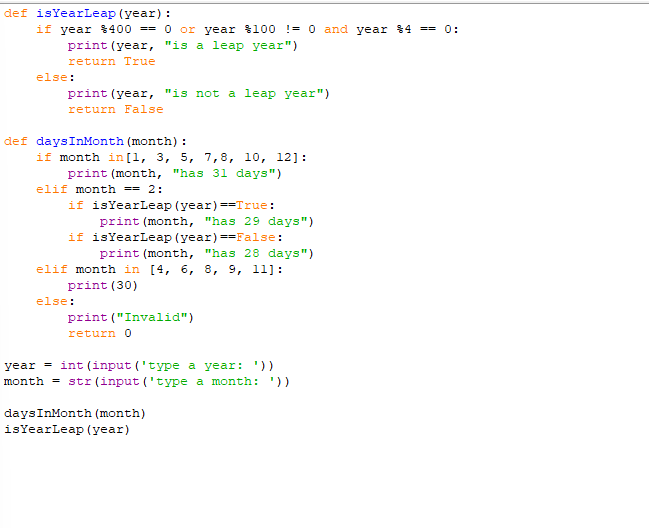This screenshot has height=528, width=649.
Task: Click the line 'def daysInMonth(month):'
Action: tap(95, 142)
